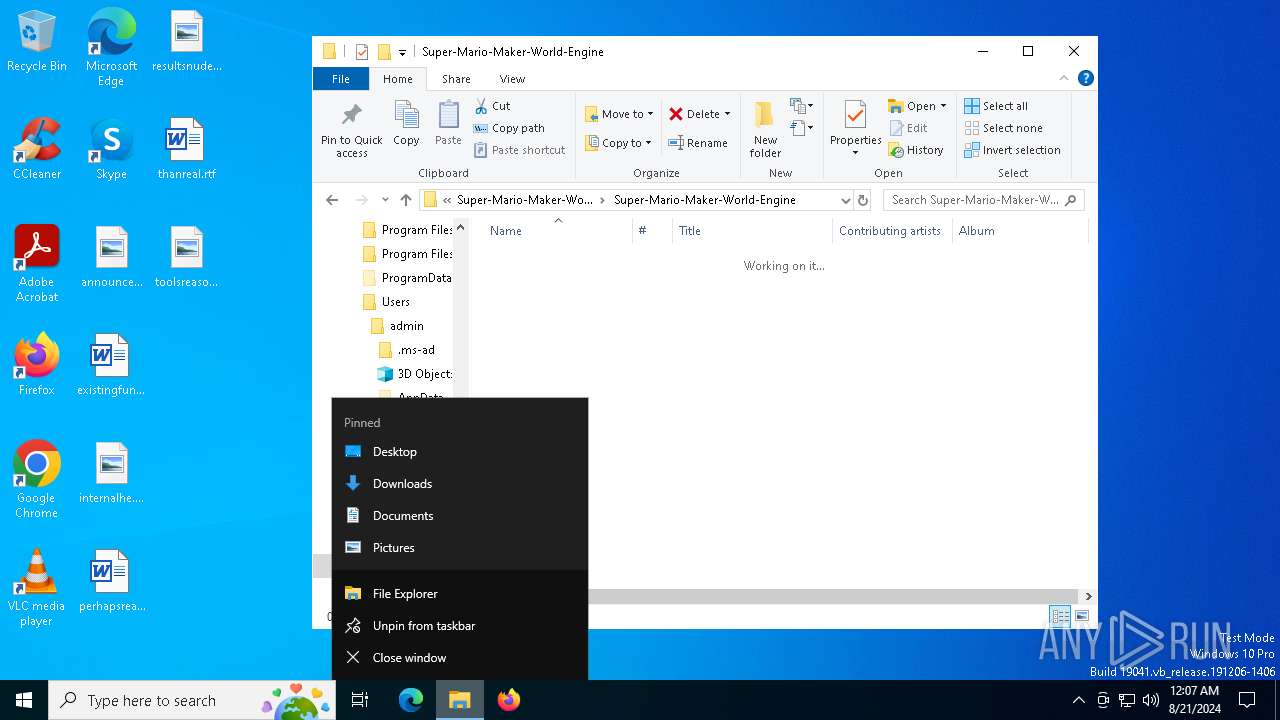
Task: Open the File tab
Action: click(x=341, y=79)
